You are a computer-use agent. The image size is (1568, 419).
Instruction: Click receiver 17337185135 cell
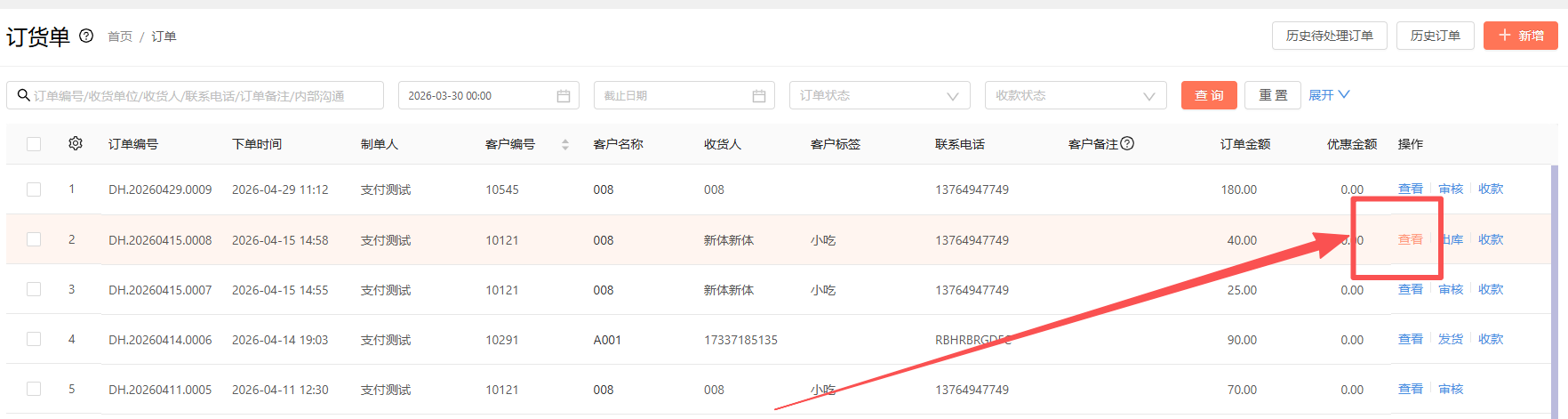[740, 340]
